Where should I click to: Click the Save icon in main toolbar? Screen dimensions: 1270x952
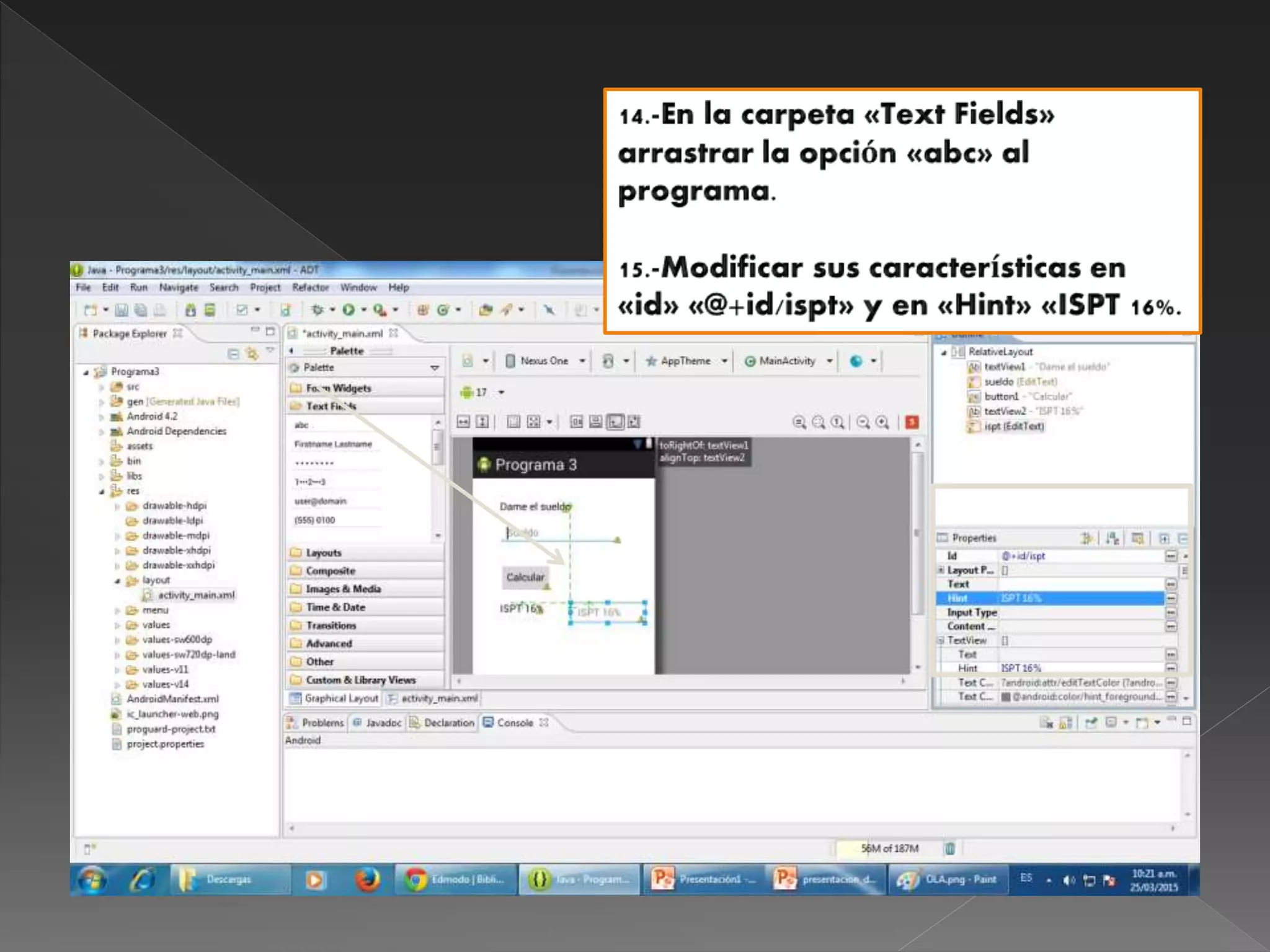(x=122, y=310)
